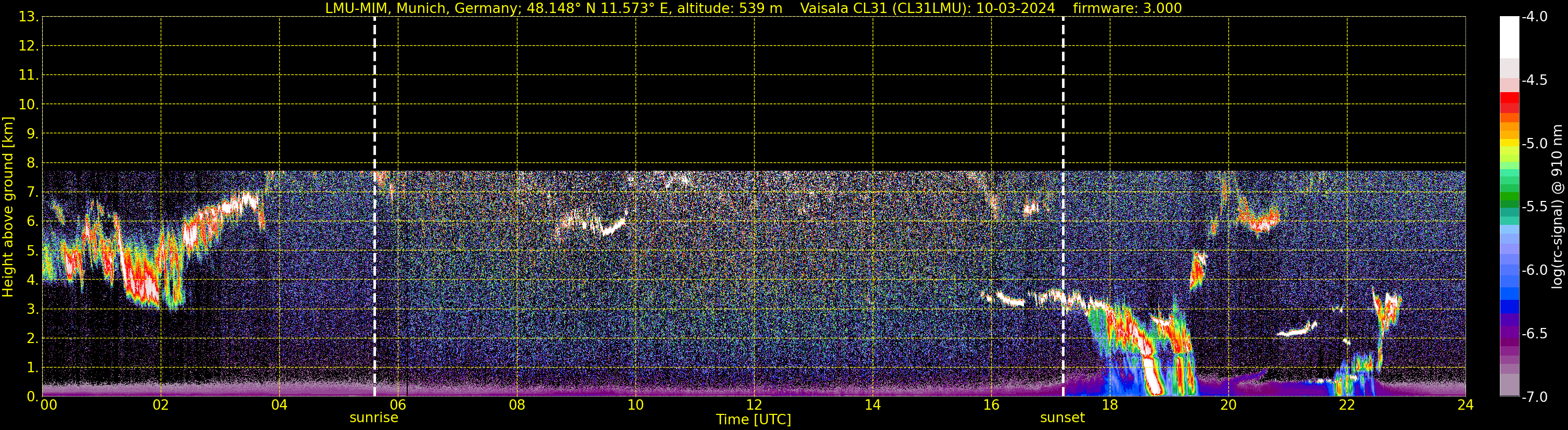Click the '7.' tick on the height axis
The height and width of the screenshot is (430, 1568).
pyautogui.click(x=32, y=193)
